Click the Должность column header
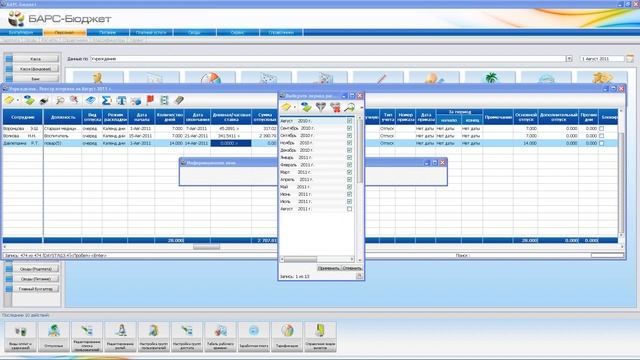The height and width of the screenshot is (360, 640). pos(63,117)
